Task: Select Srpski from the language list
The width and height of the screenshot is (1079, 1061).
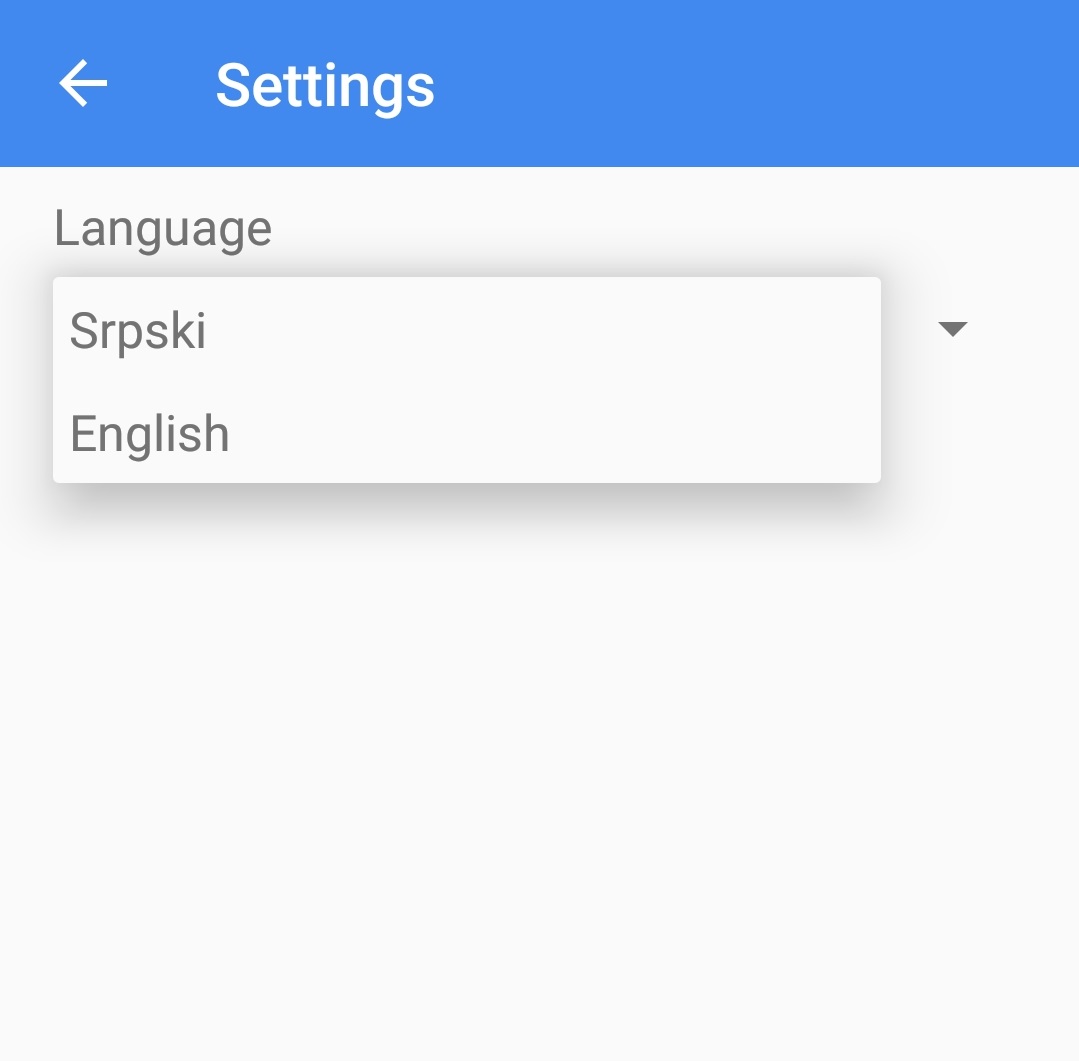Action: 138,331
